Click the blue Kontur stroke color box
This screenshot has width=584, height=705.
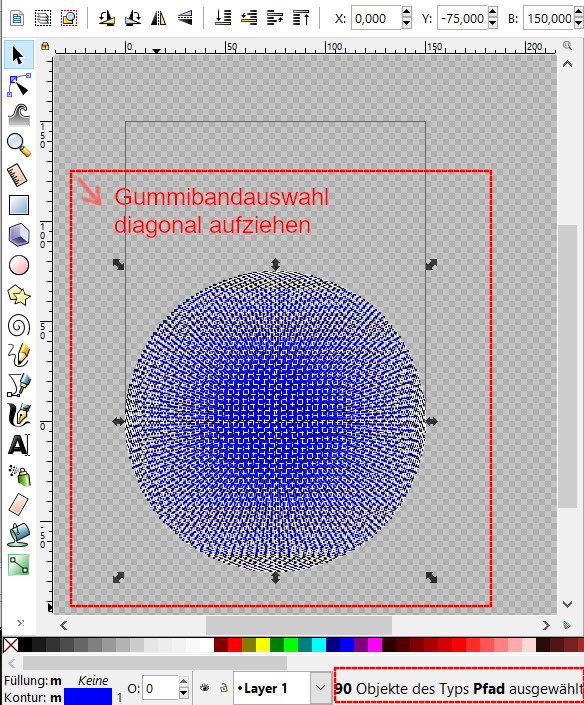88,697
